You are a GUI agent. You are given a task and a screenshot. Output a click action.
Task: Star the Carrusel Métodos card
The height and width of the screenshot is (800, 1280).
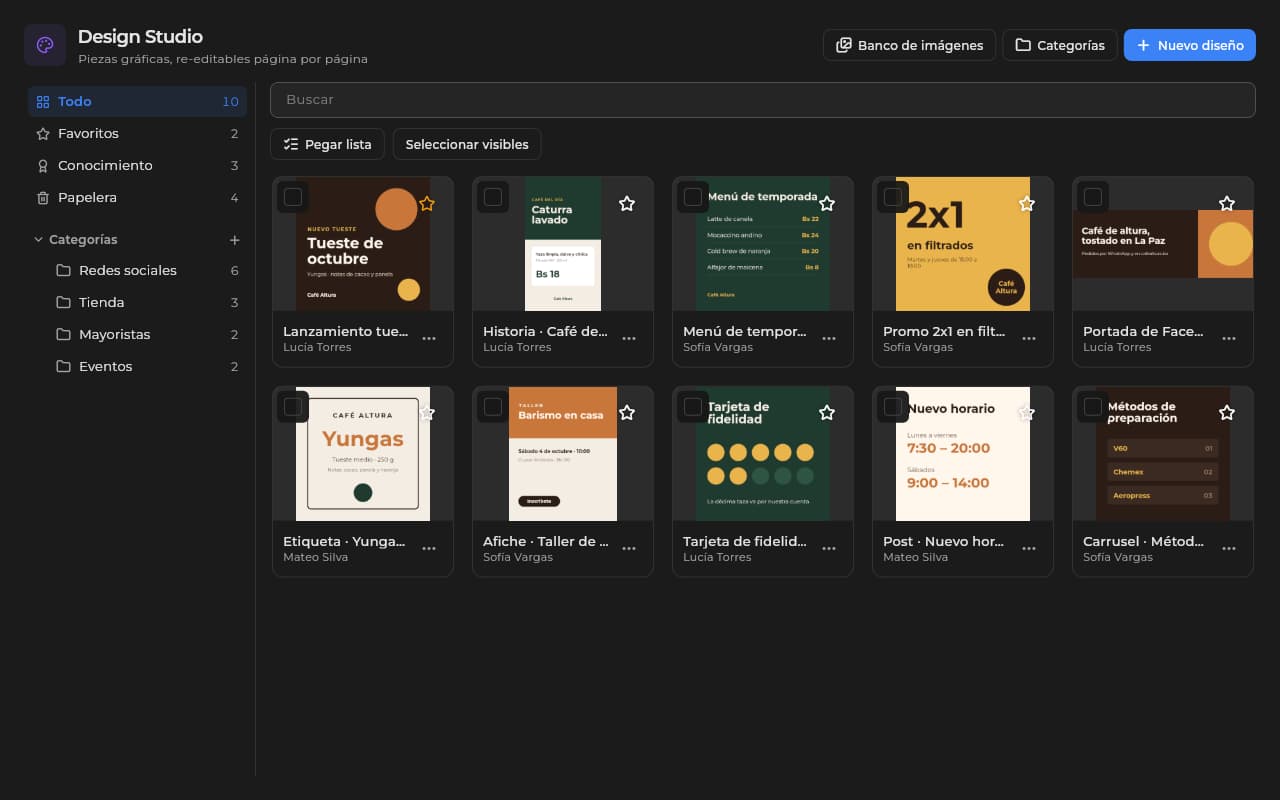pyautogui.click(x=1227, y=413)
